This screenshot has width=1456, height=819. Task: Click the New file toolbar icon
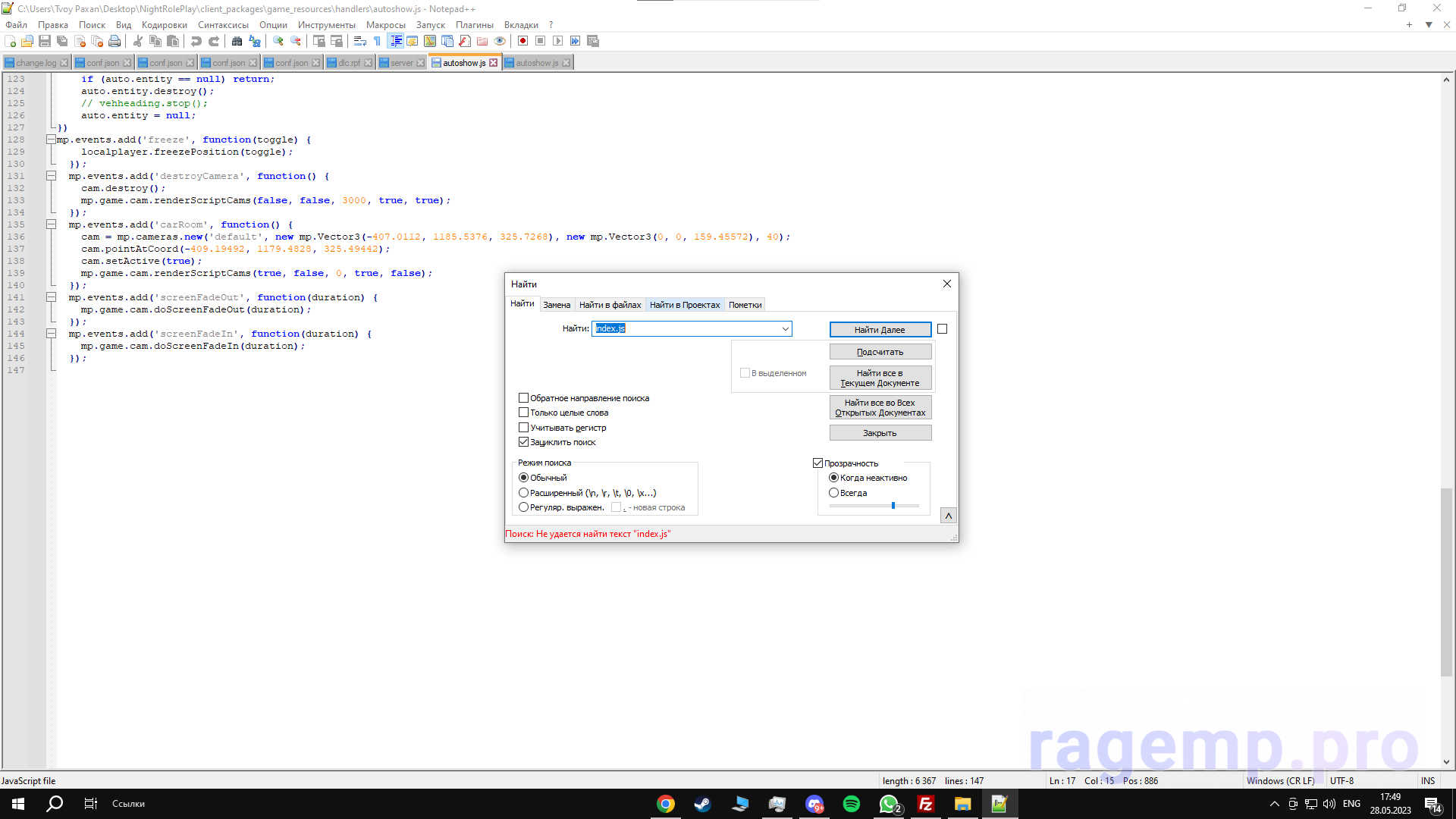tap(10, 41)
